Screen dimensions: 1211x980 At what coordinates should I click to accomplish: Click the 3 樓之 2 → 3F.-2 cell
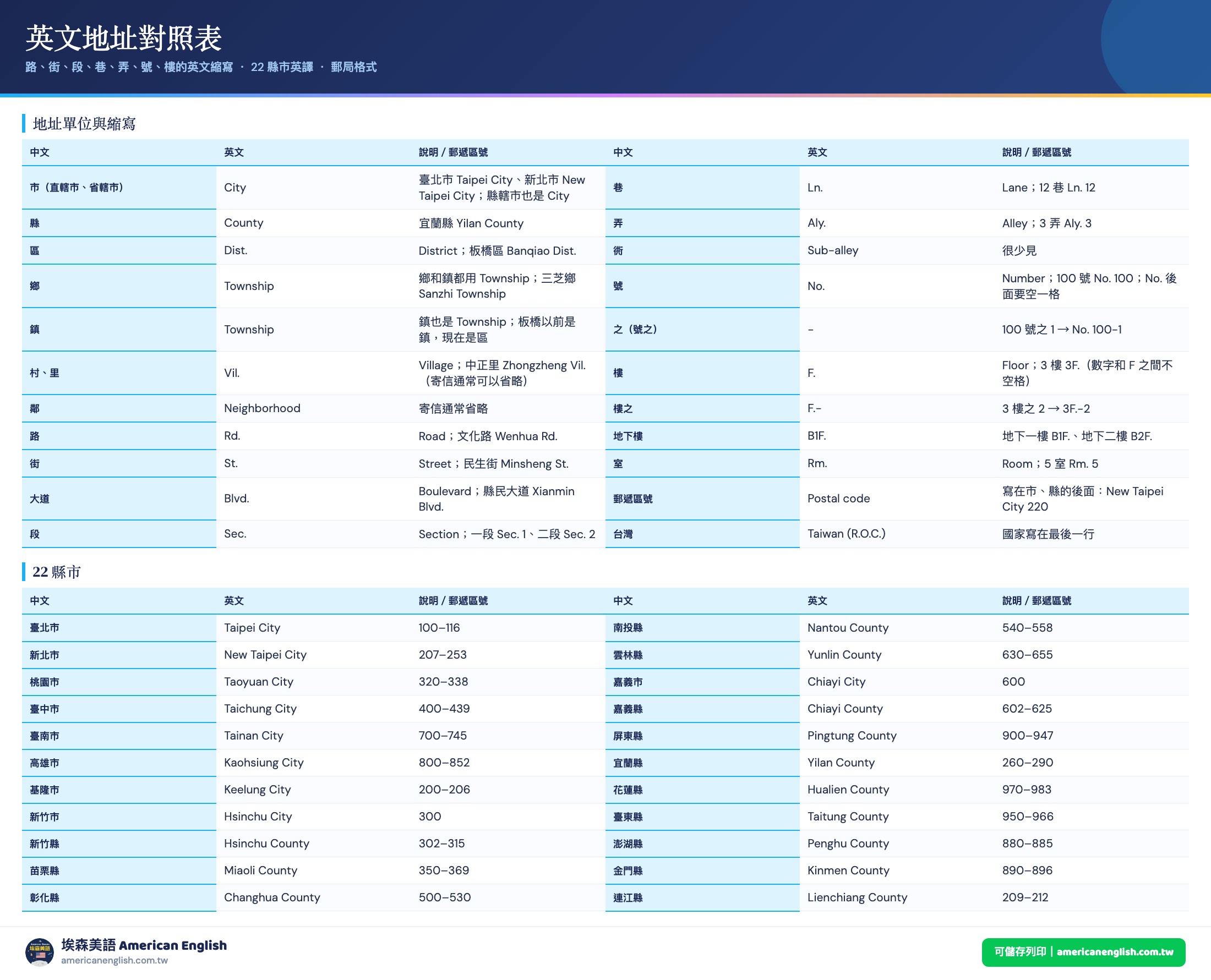point(1092,408)
